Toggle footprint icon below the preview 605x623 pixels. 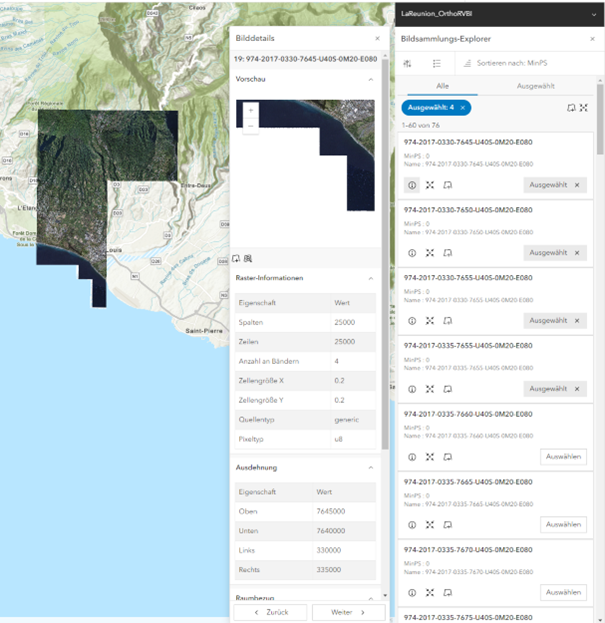point(236,259)
